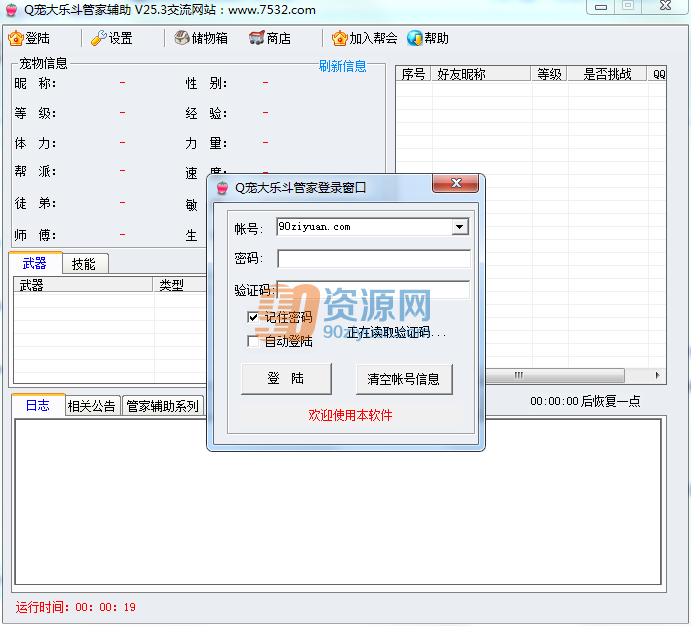The image size is (691, 626).
Task: Click the 正在读取验证码... status text
Action: click(x=396, y=332)
